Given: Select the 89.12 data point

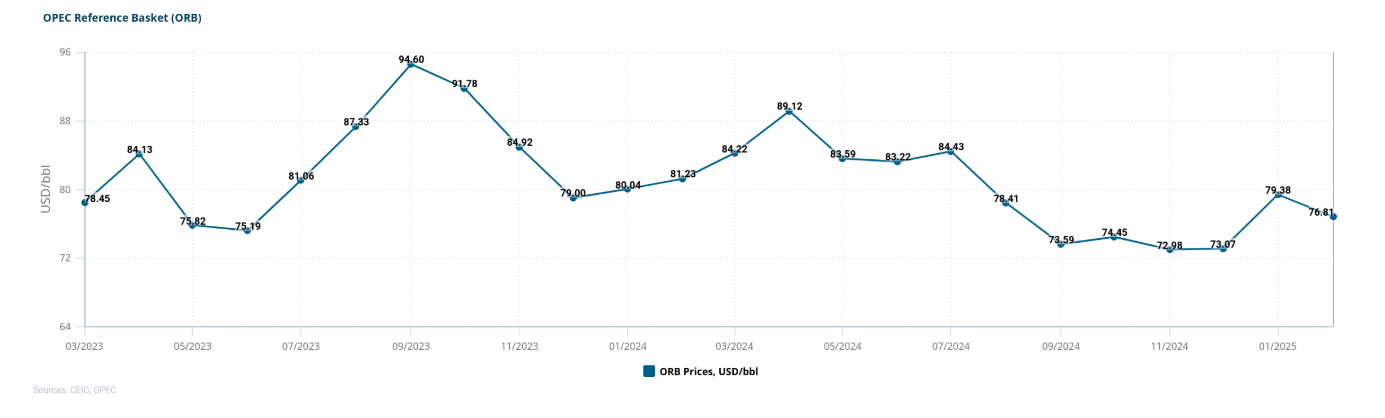Looking at the screenshot, I should pyautogui.click(x=789, y=112).
